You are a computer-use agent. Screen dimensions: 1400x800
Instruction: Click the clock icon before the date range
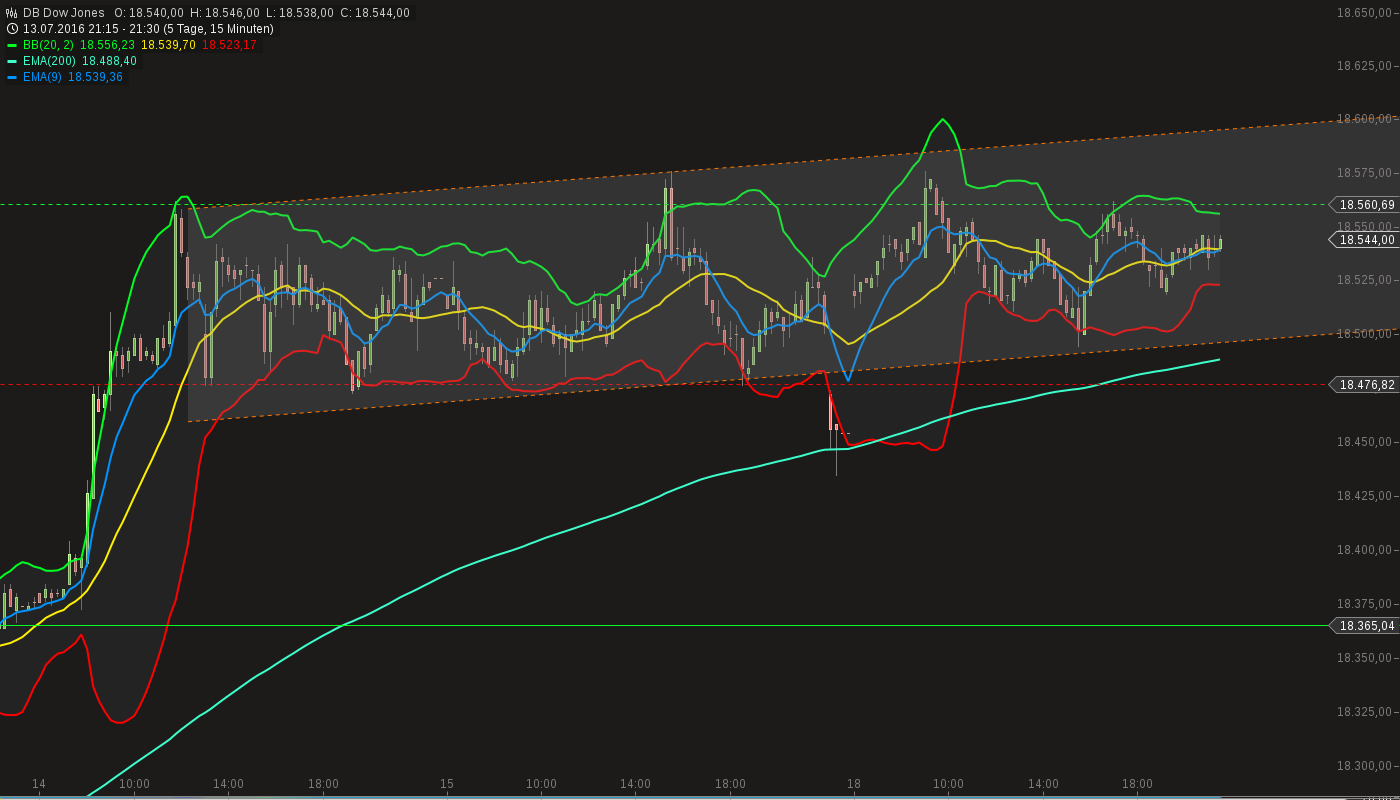point(12,29)
